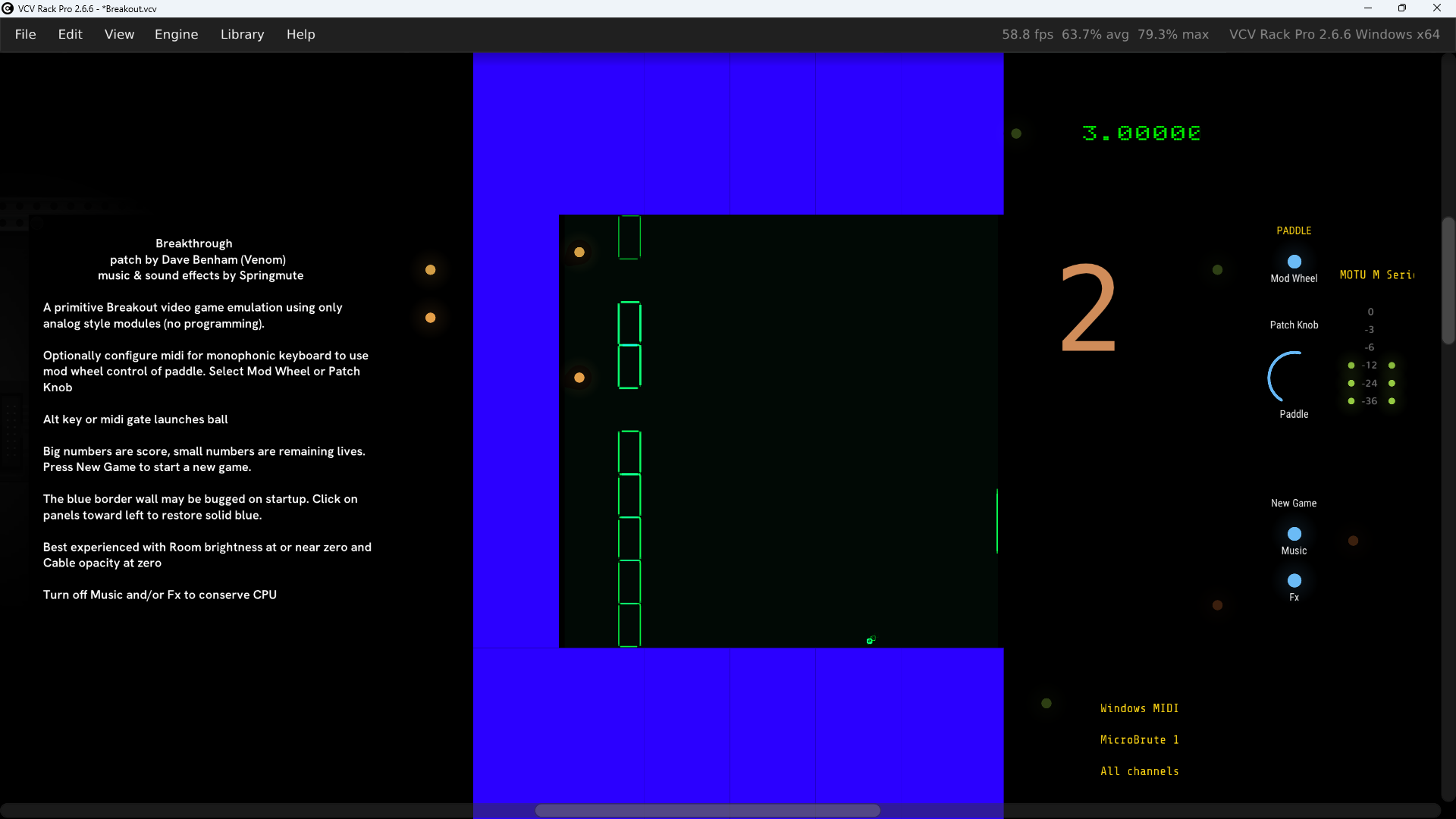The height and width of the screenshot is (819, 1456).
Task: Toggle the Fx sound effects switch
Action: [x=1294, y=580]
